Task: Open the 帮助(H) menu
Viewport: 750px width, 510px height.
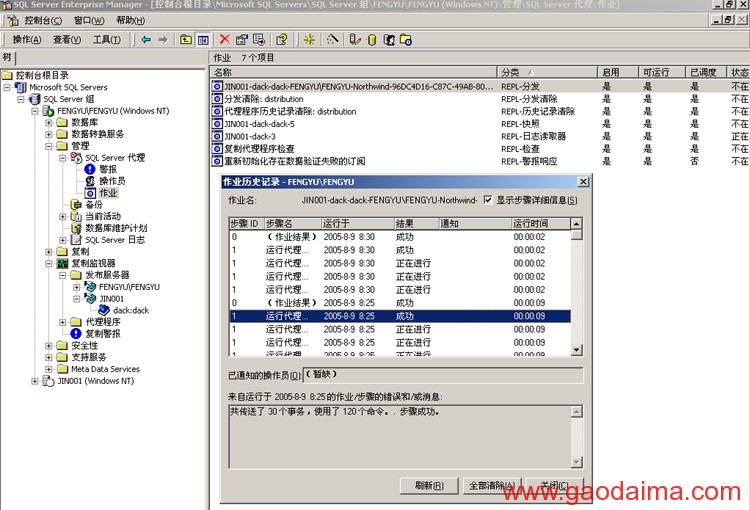Action: pos(131,21)
